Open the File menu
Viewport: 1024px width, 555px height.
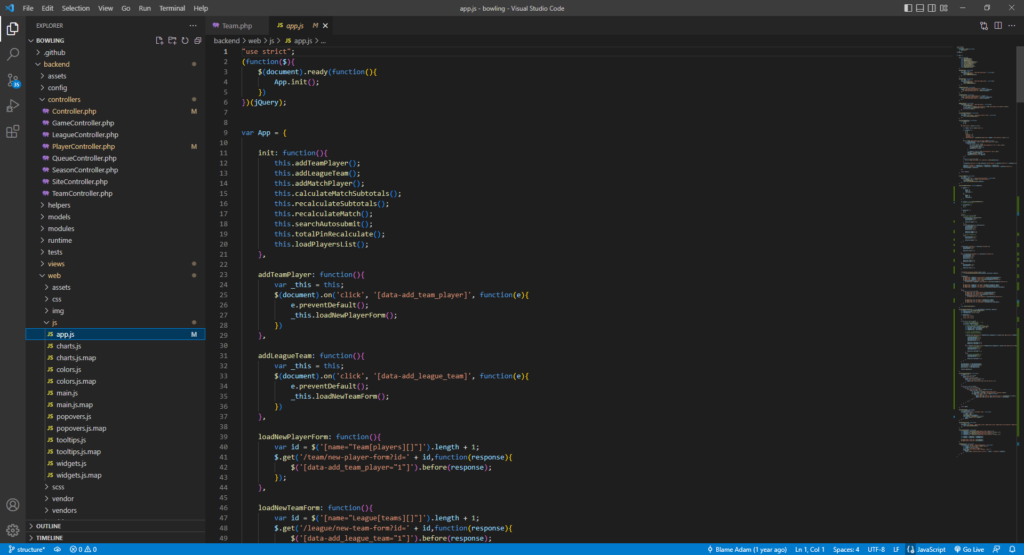coord(27,8)
